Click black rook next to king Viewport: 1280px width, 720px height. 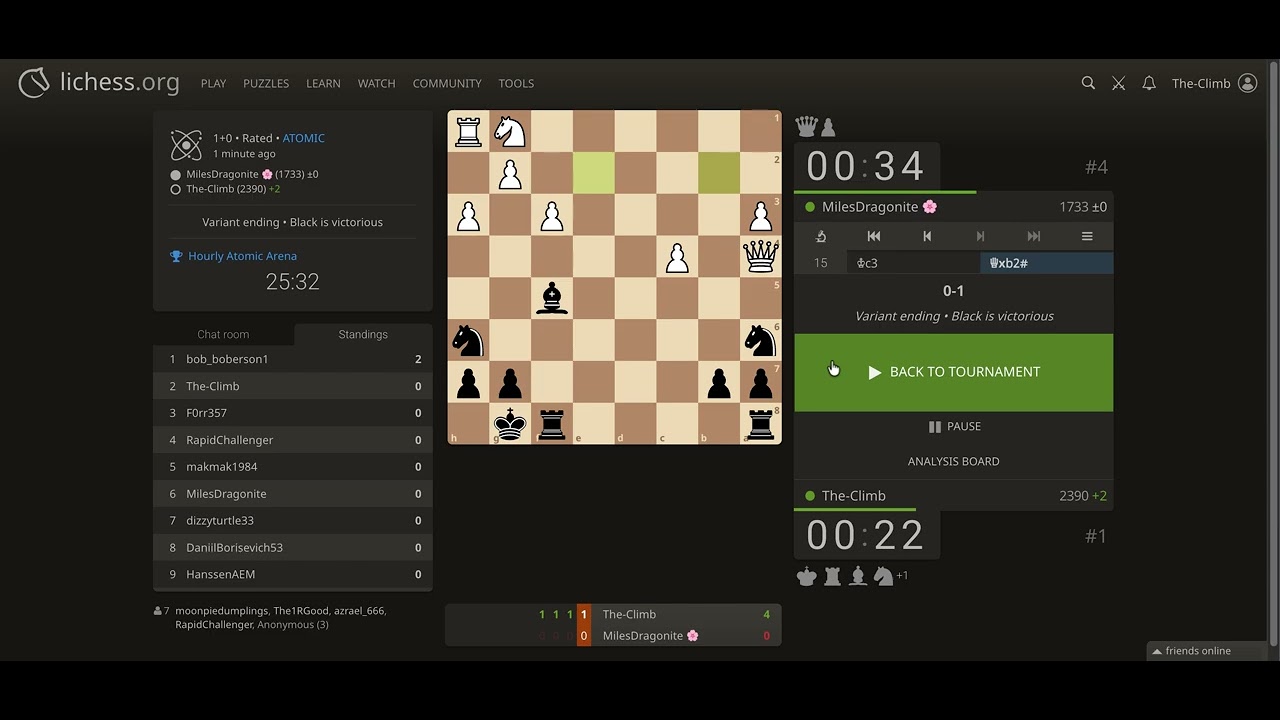[x=552, y=424]
